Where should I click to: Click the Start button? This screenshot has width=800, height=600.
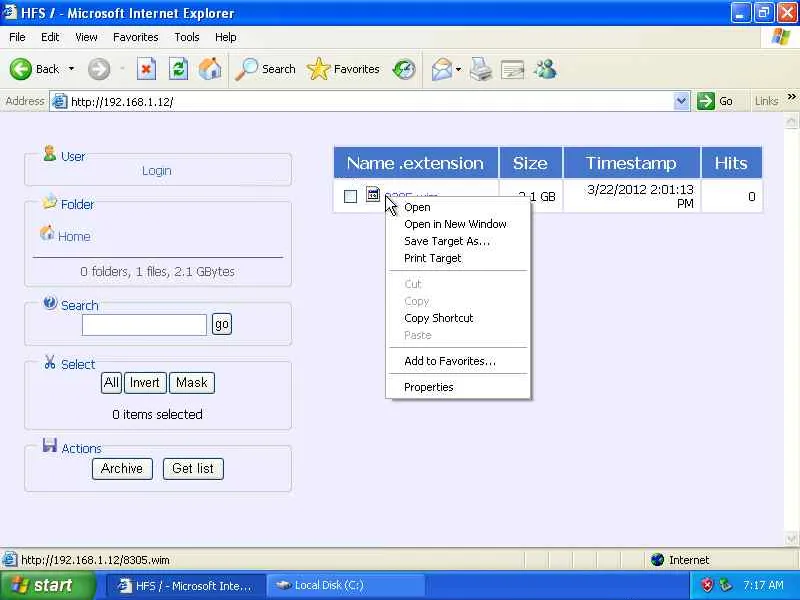coord(48,585)
